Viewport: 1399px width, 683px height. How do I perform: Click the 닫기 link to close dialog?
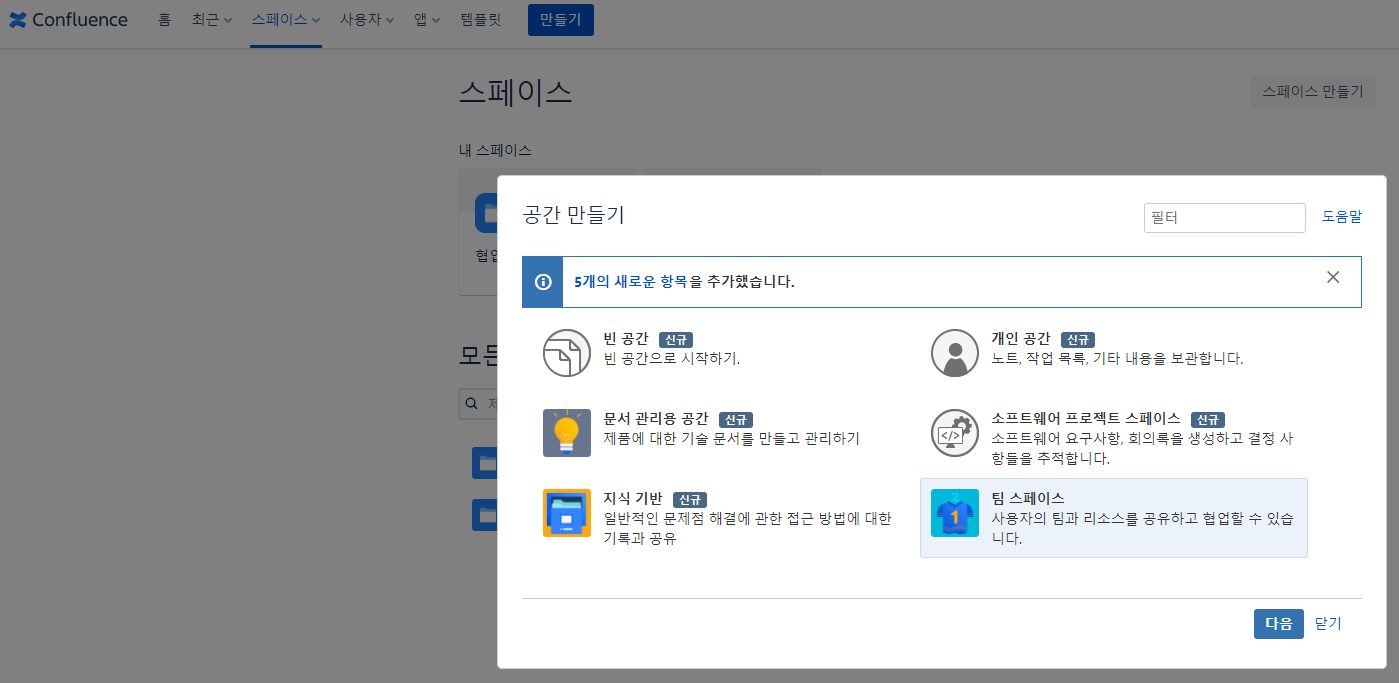[x=1328, y=623]
